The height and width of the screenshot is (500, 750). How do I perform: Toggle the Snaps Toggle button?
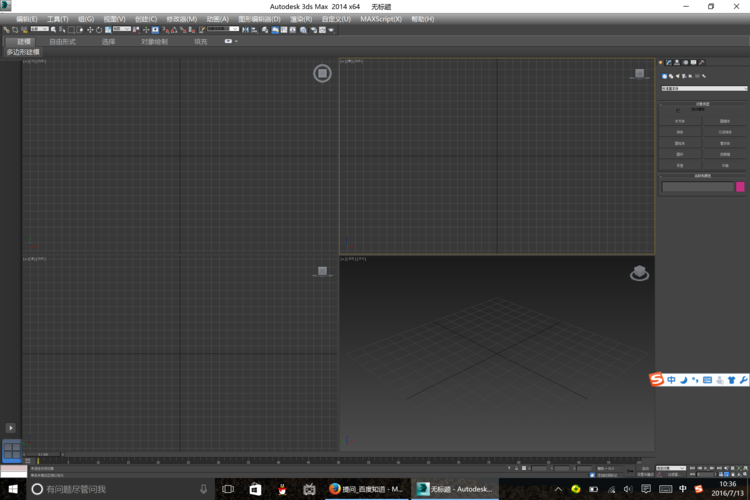coord(165,30)
